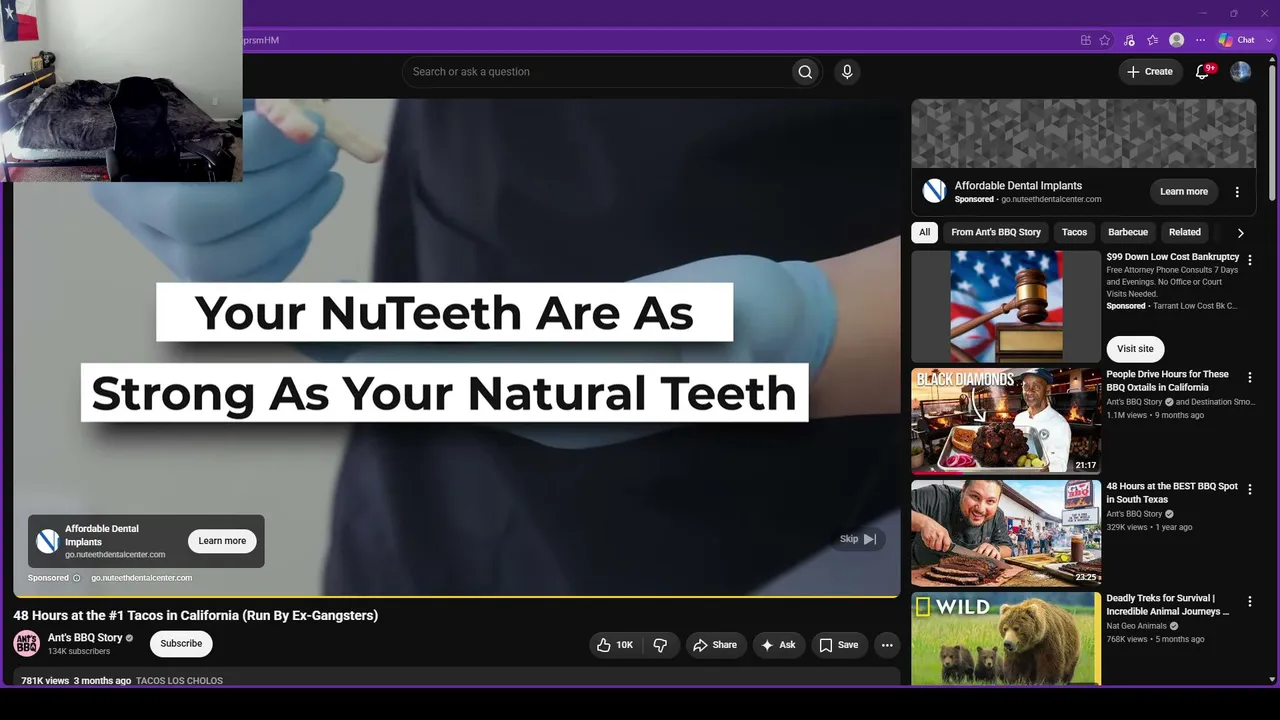Click "Nat Geo Animals" channel name
The image size is (1280, 720).
1136,626
